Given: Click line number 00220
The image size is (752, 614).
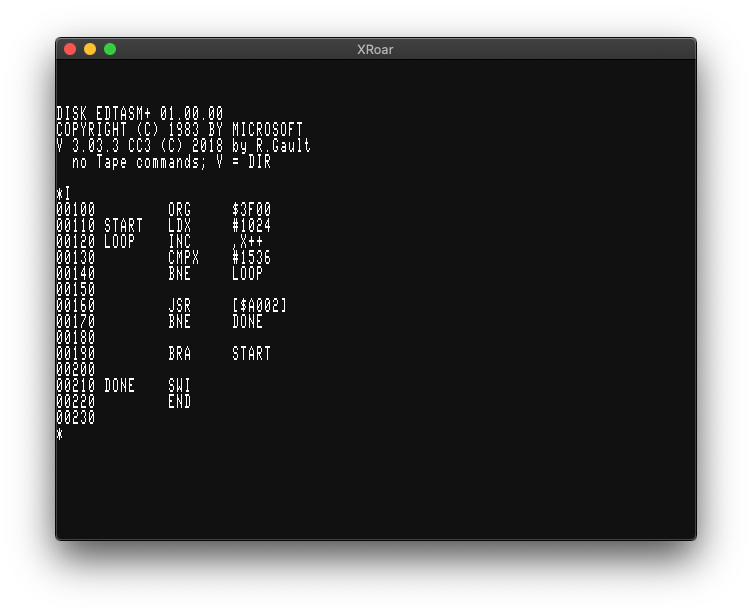Looking at the screenshot, I should (x=75, y=401).
